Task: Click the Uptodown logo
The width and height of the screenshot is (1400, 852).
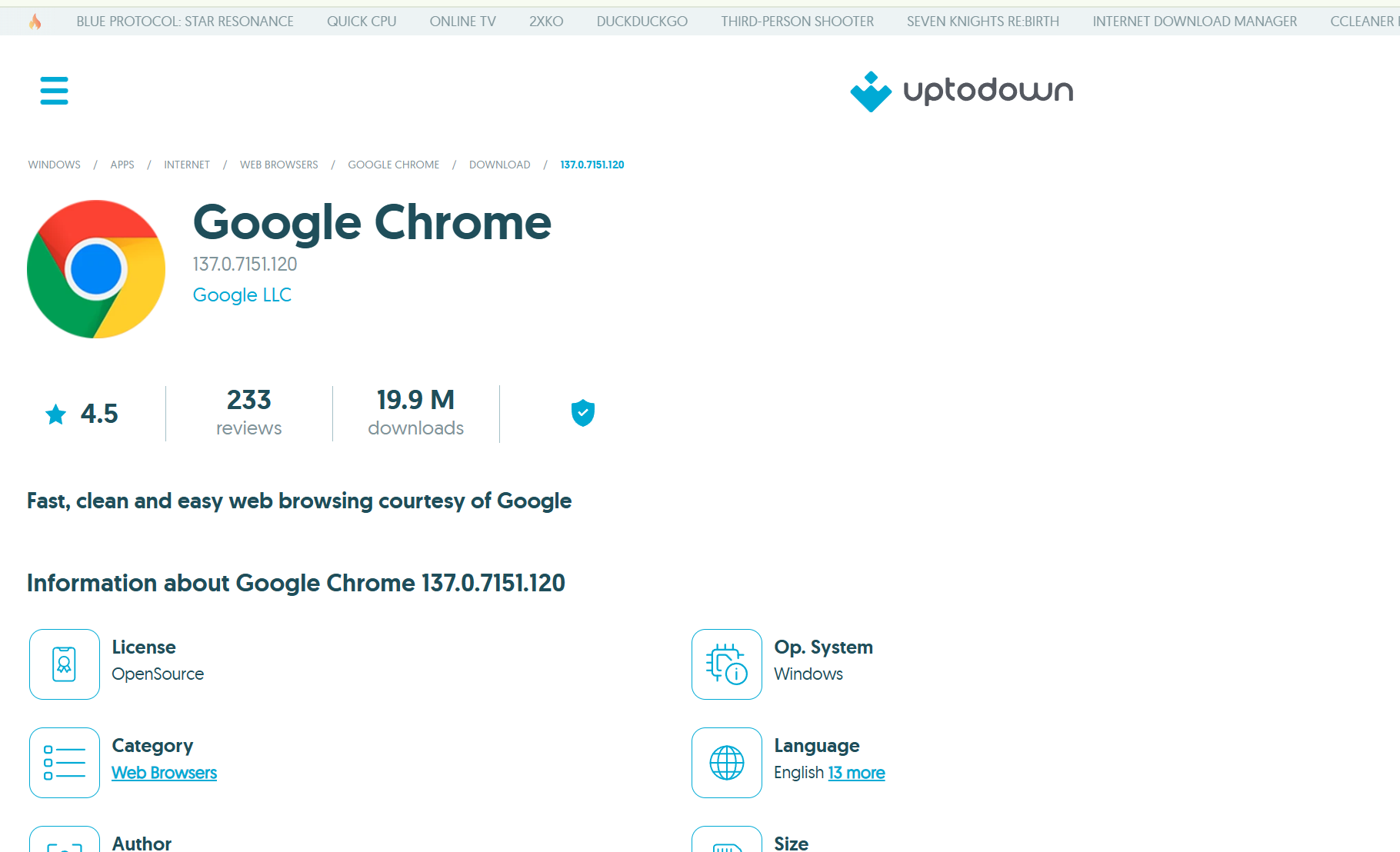Action: point(962,92)
